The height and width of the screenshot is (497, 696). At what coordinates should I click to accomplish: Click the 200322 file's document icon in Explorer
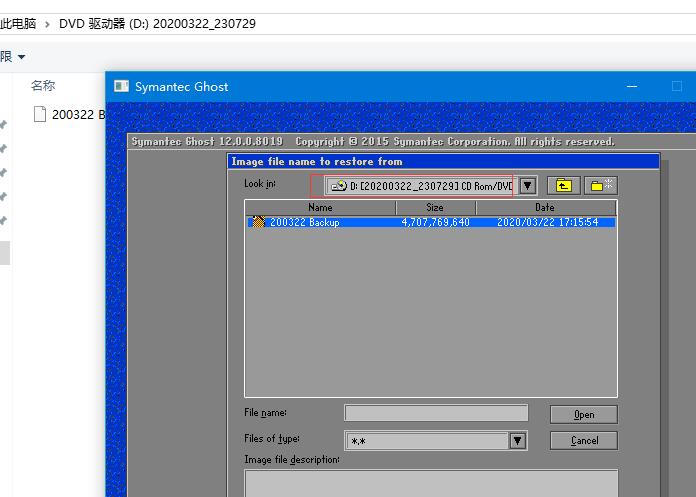[x=40, y=114]
